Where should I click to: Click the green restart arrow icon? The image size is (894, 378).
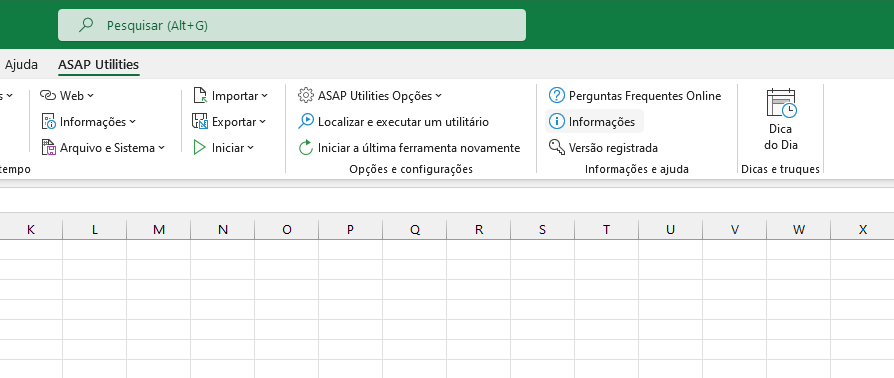(x=306, y=148)
